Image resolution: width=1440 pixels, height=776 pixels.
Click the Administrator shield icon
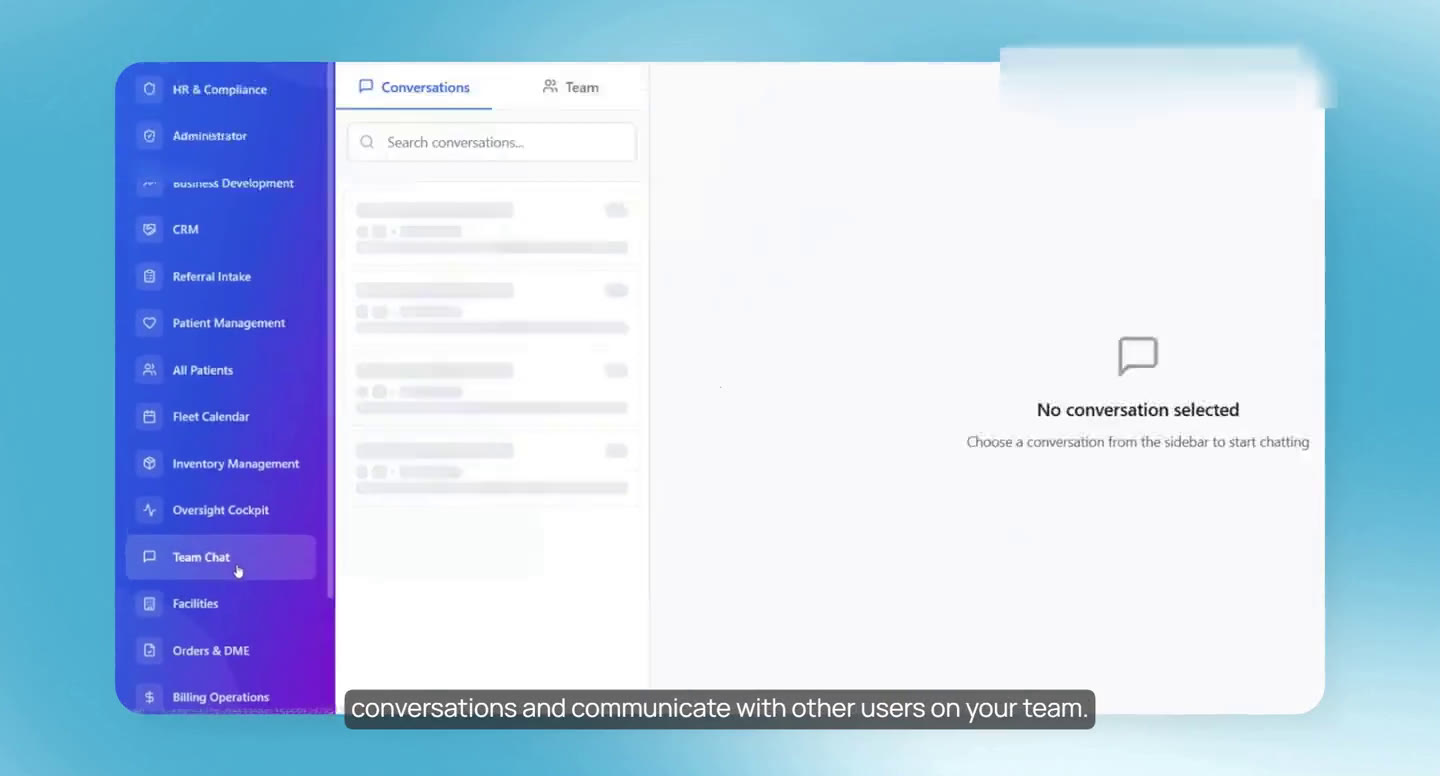click(x=150, y=136)
